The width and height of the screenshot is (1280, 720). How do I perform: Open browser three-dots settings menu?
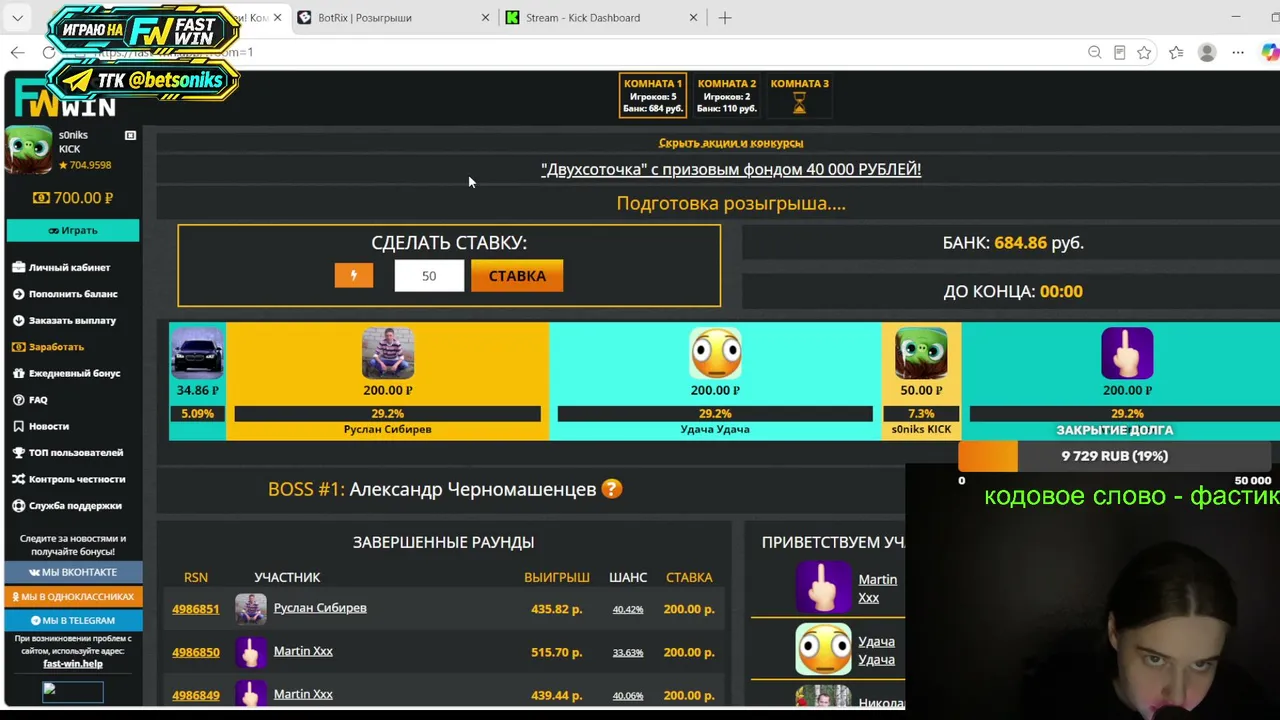[1238, 52]
